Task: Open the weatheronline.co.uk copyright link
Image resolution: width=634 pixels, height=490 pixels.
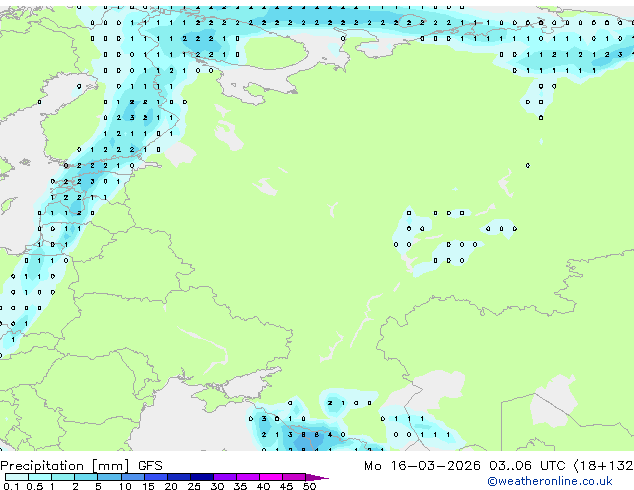Action: point(550,481)
